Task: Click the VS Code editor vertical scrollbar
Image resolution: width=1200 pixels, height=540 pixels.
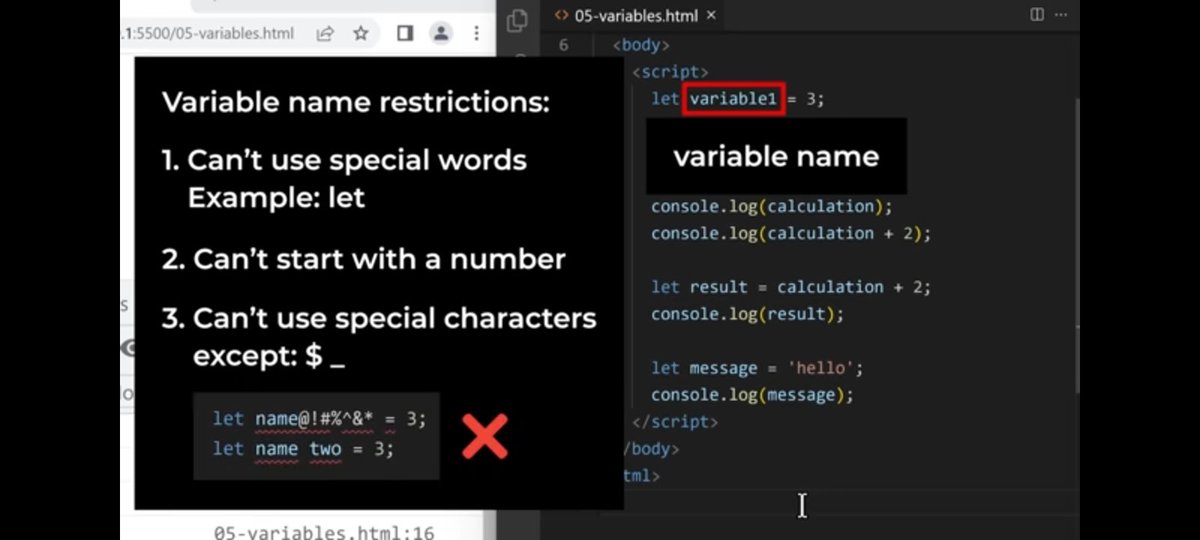Action: (1076, 245)
